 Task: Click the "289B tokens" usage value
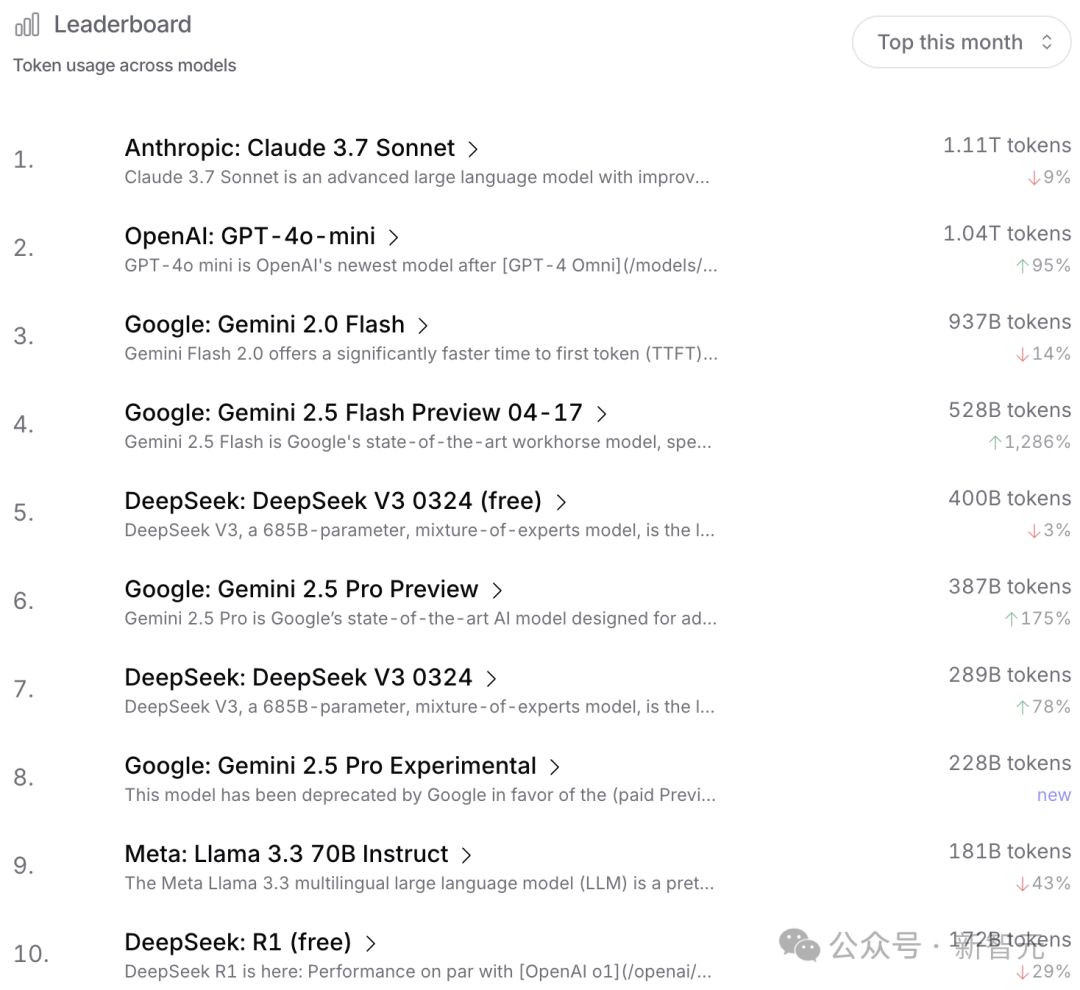coord(1010,674)
